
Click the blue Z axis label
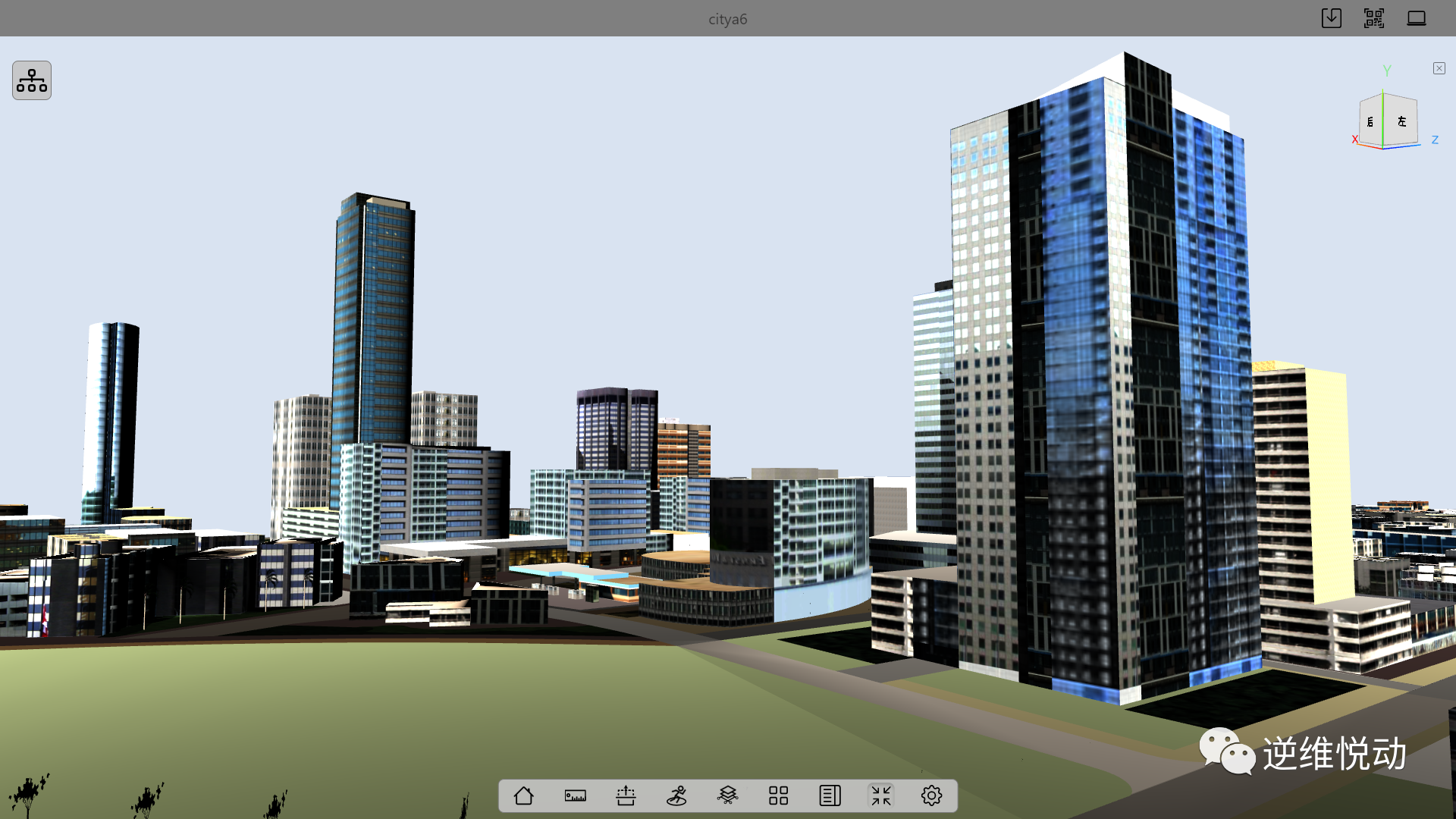pyautogui.click(x=1435, y=140)
